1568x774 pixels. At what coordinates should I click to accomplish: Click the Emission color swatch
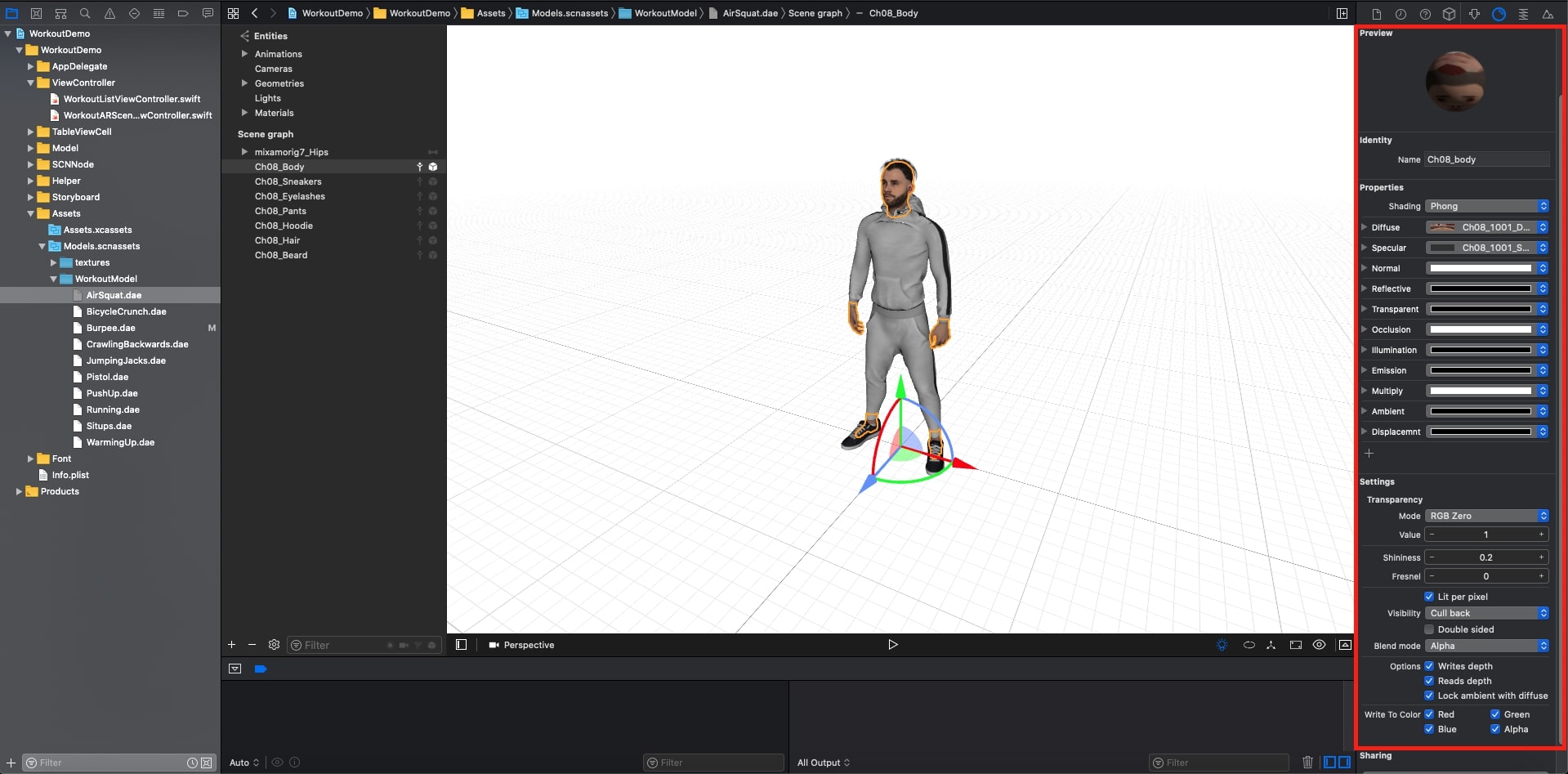(x=1481, y=370)
